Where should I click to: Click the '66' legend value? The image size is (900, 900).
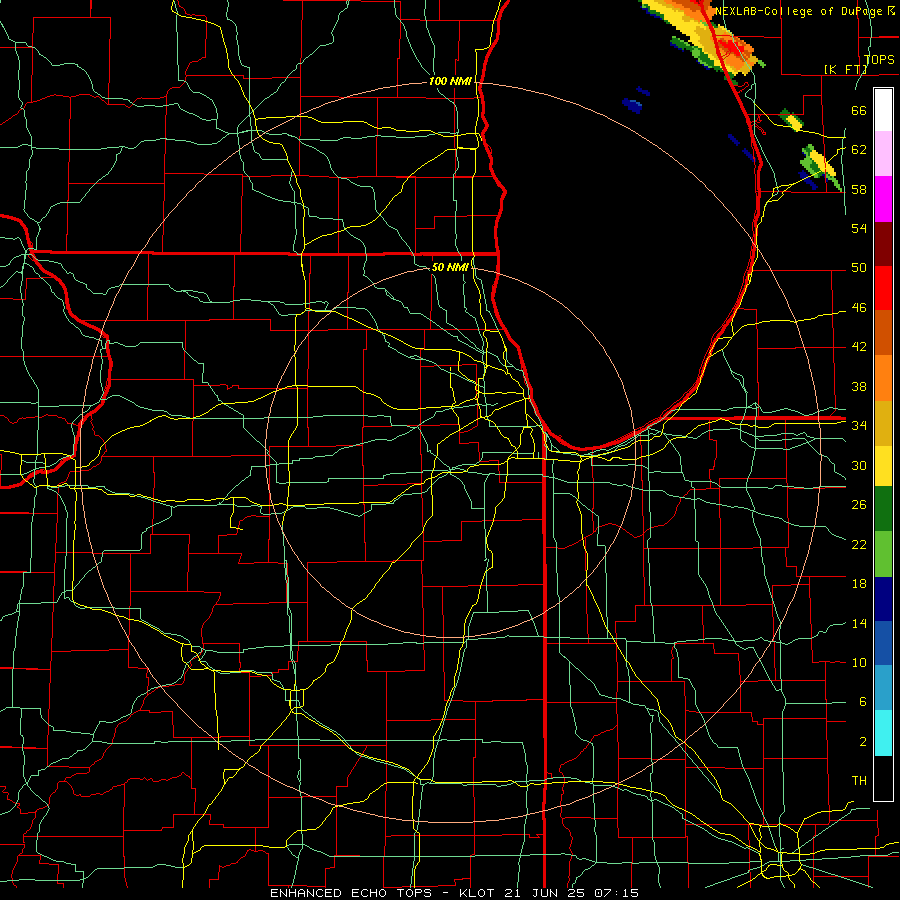(859, 110)
